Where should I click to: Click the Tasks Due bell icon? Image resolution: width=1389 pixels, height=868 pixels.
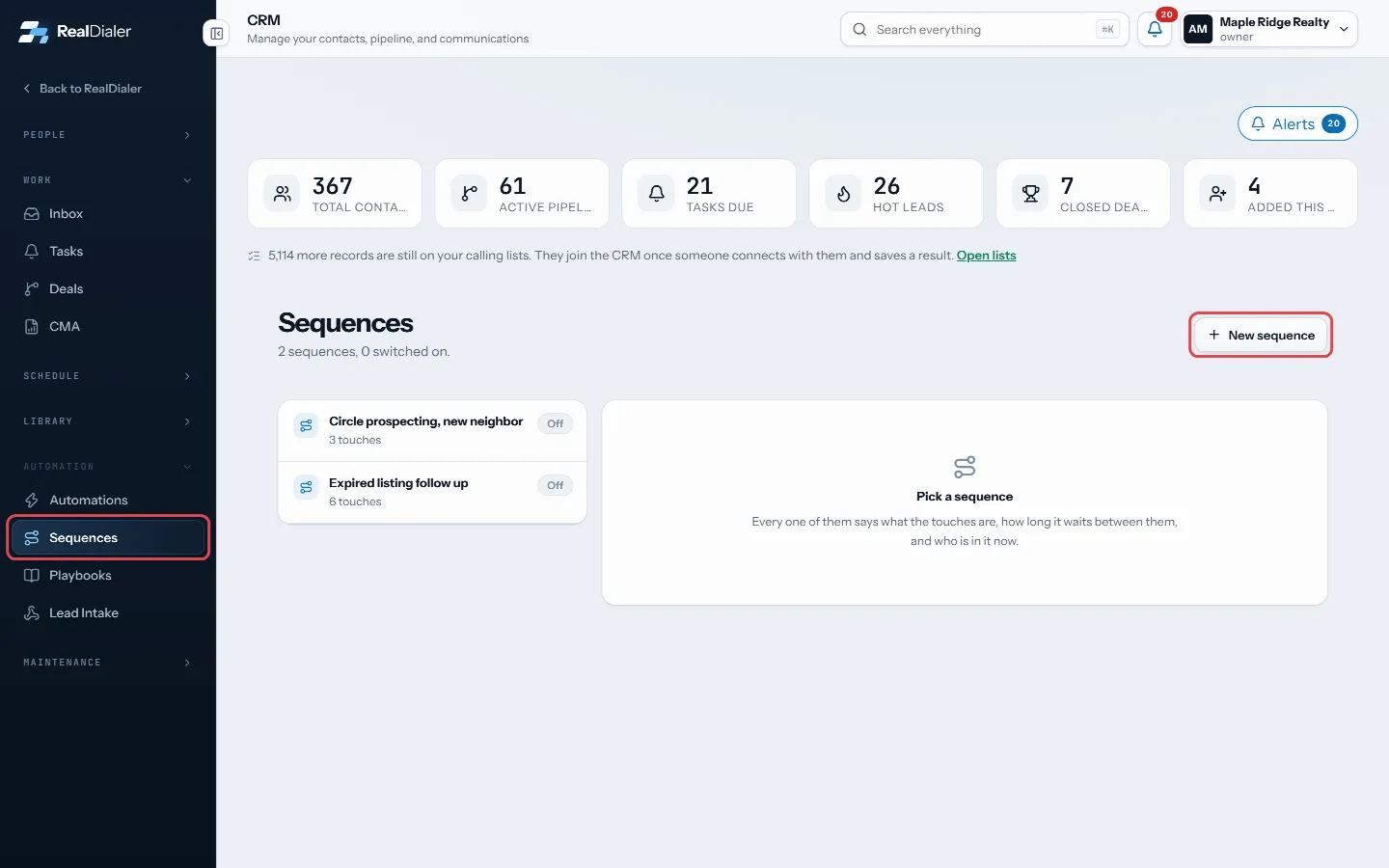click(656, 194)
